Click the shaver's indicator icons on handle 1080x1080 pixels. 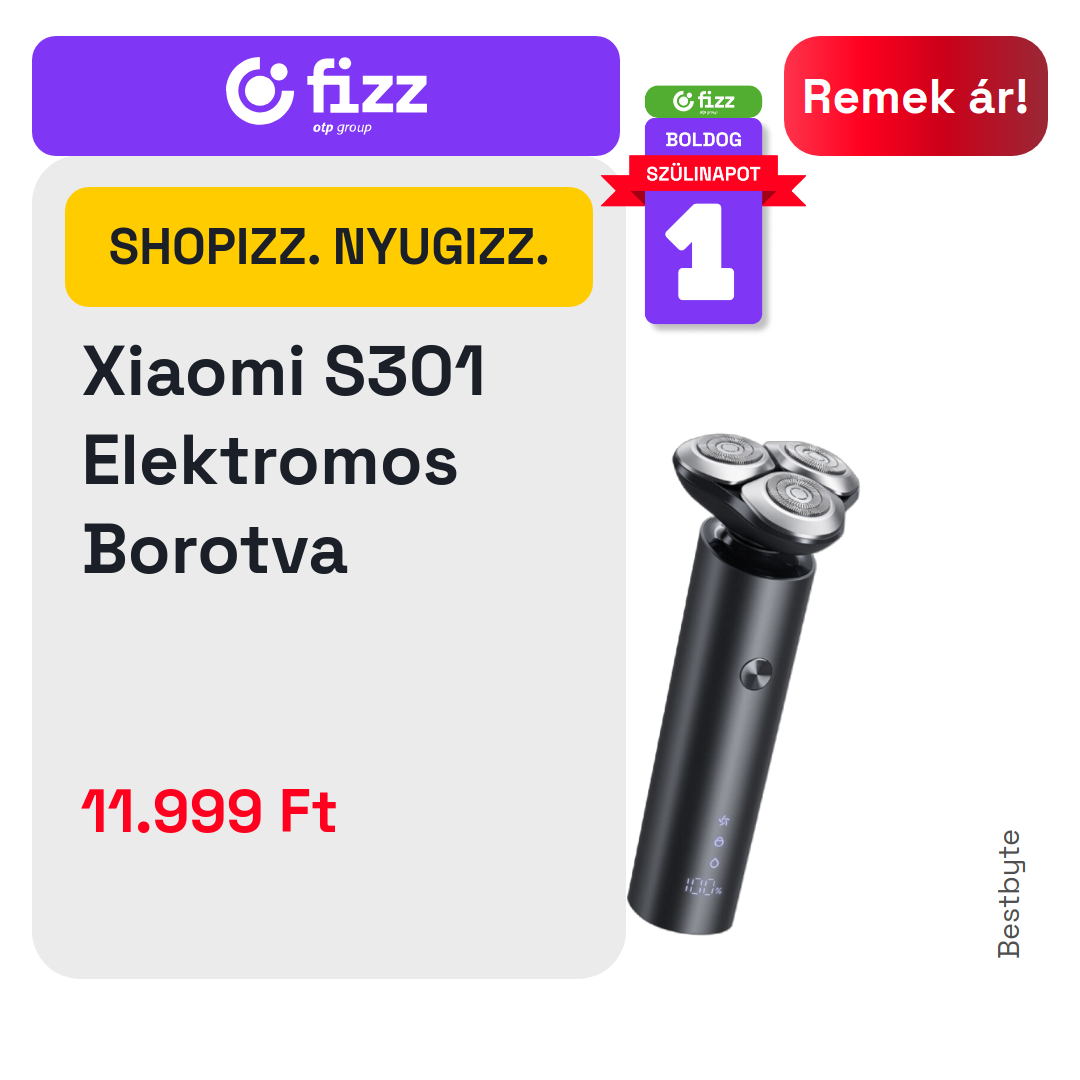click(x=719, y=842)
